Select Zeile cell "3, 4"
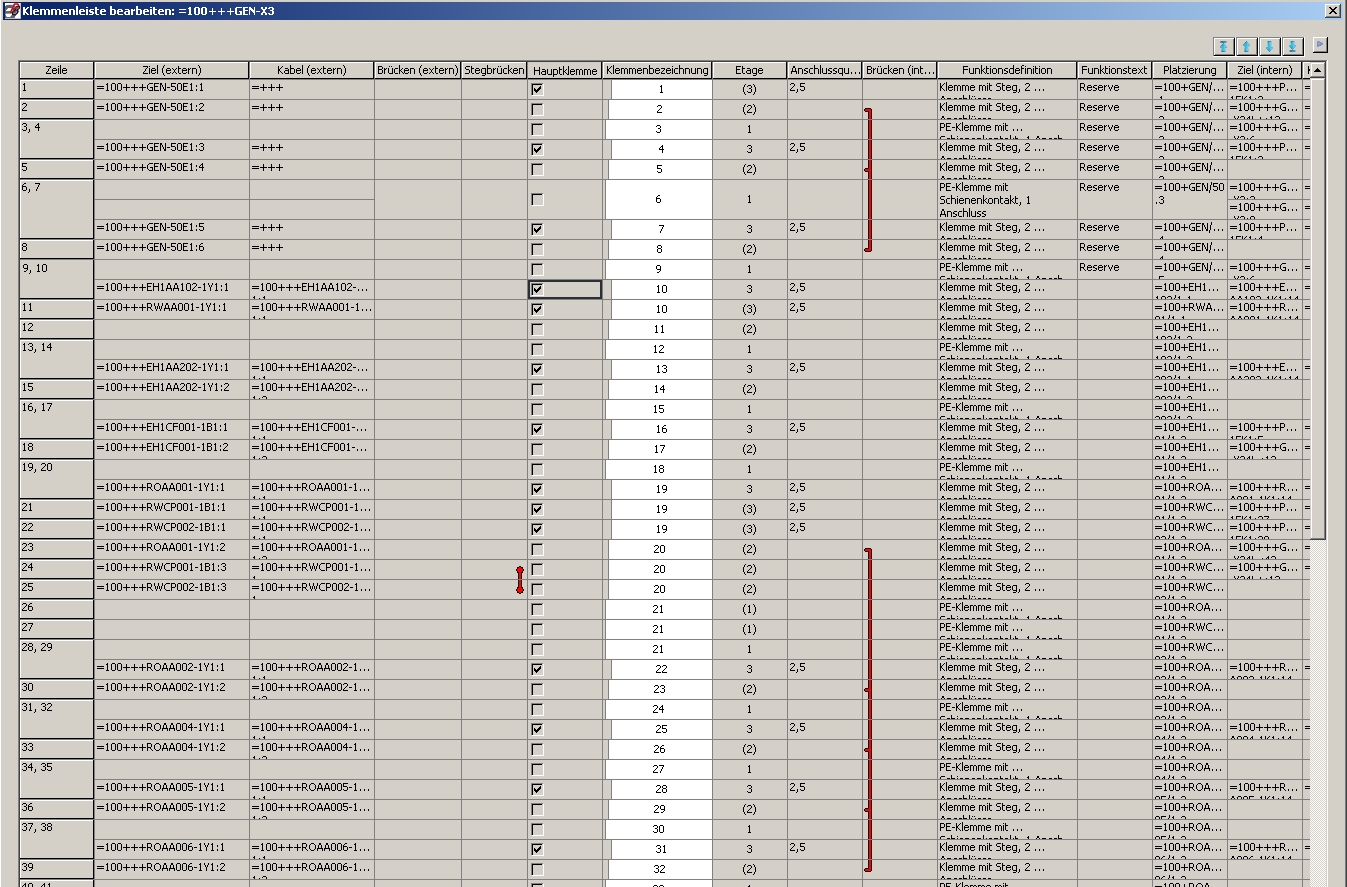 point(56,140)
